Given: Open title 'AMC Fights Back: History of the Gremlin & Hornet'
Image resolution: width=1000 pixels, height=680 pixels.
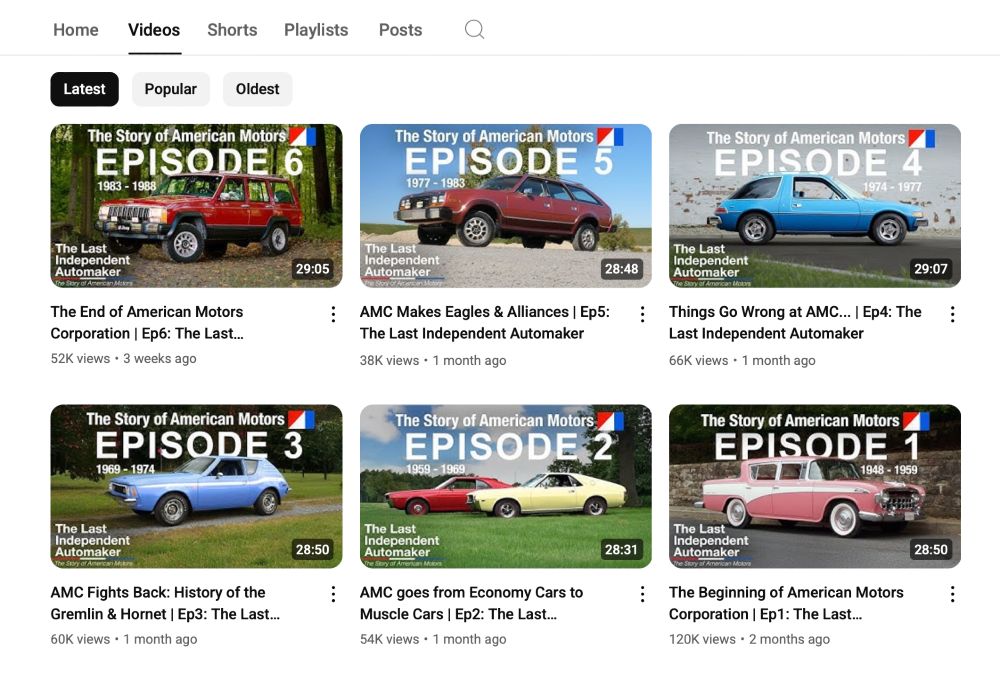Looking at the screenshot, I should tap(165, 603).
